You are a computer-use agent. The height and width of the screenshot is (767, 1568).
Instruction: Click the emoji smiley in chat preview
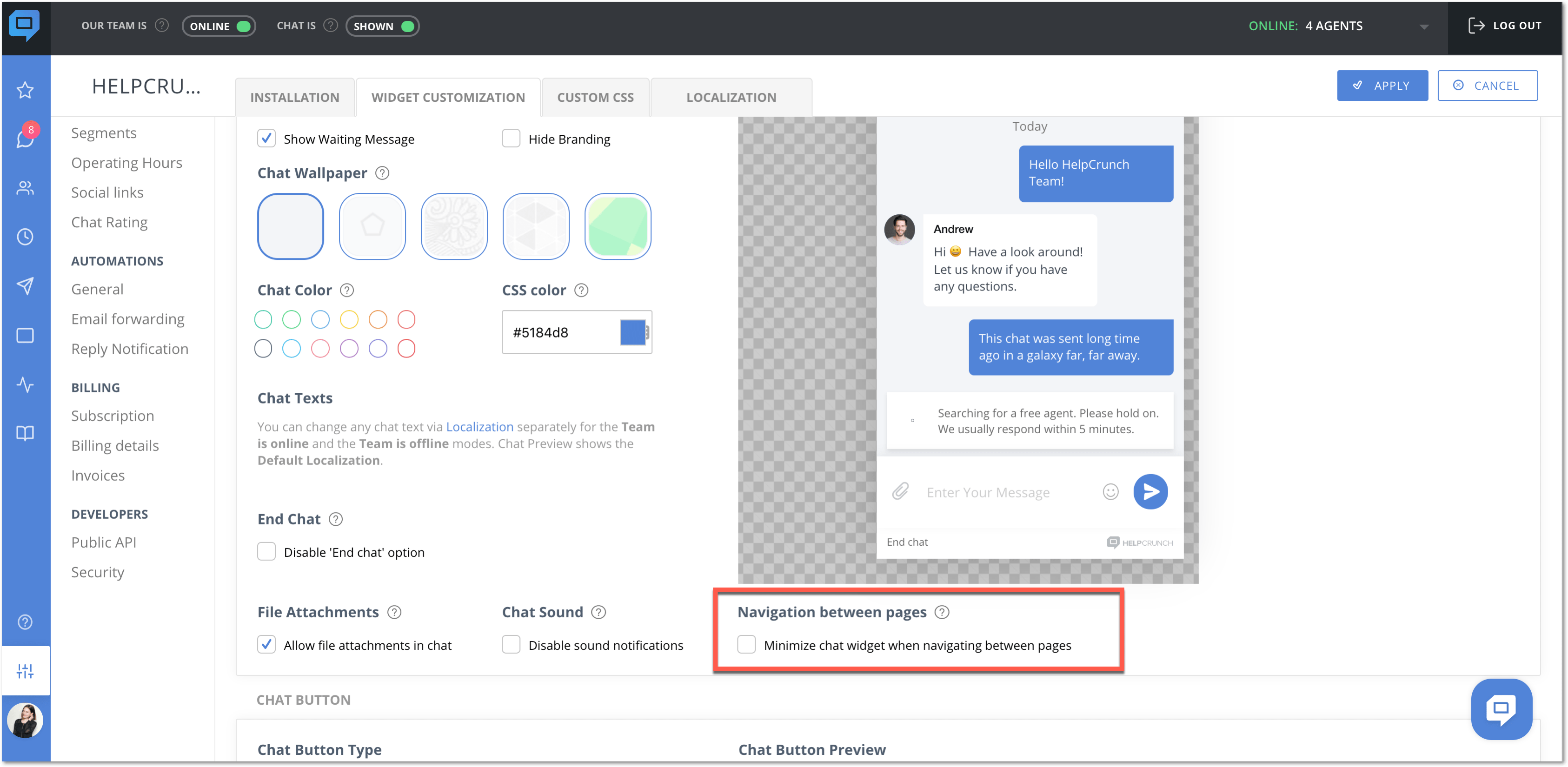pos(1110,491)
